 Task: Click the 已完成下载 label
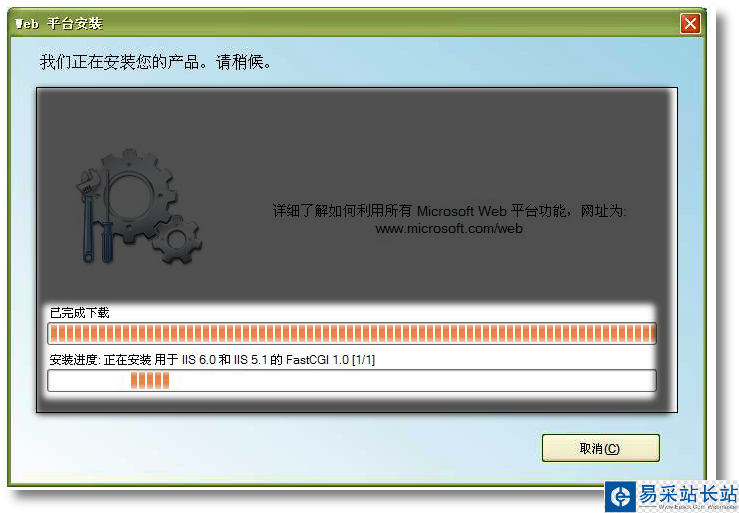click(x=80, y=313)
